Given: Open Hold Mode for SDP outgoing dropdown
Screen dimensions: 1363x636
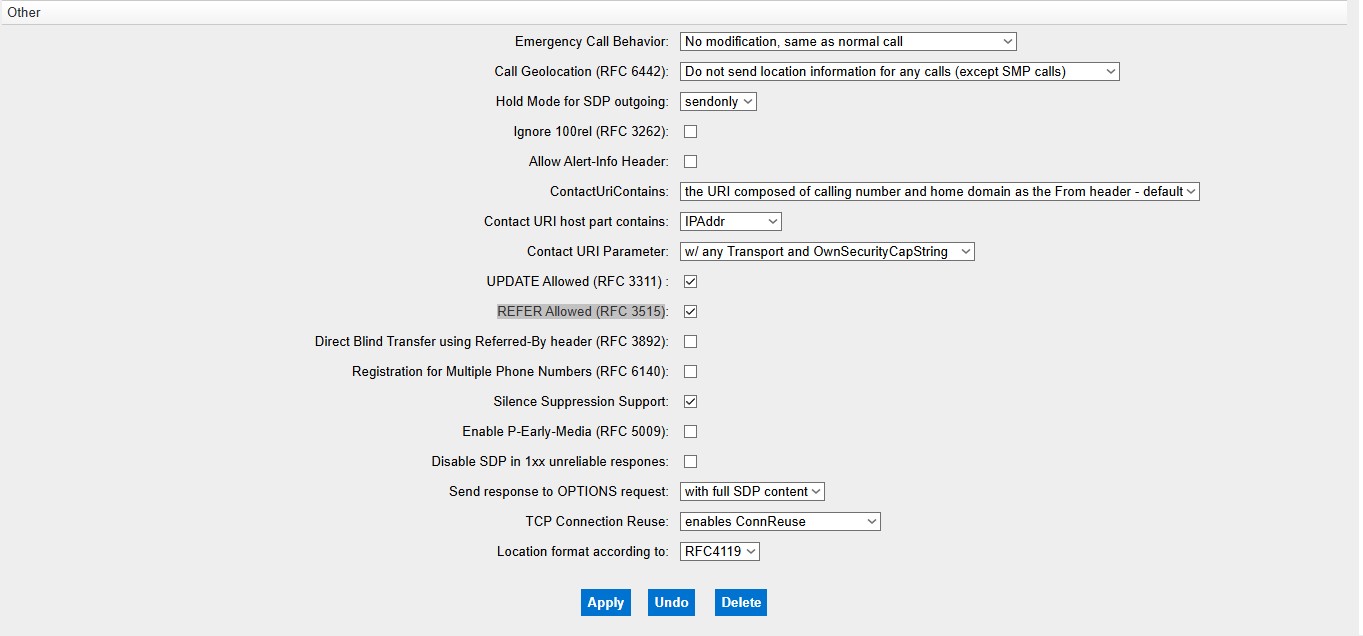Looking at the screenshot, I should (x=718, y=101).
